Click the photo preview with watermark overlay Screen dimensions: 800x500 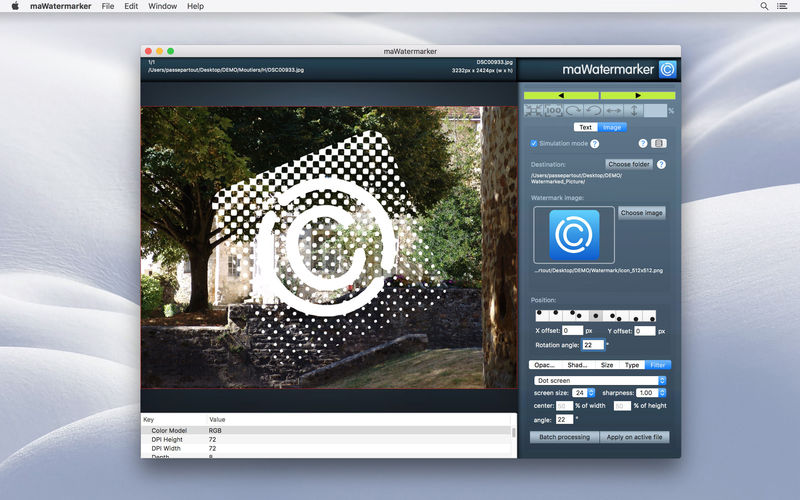click(329, 247)
